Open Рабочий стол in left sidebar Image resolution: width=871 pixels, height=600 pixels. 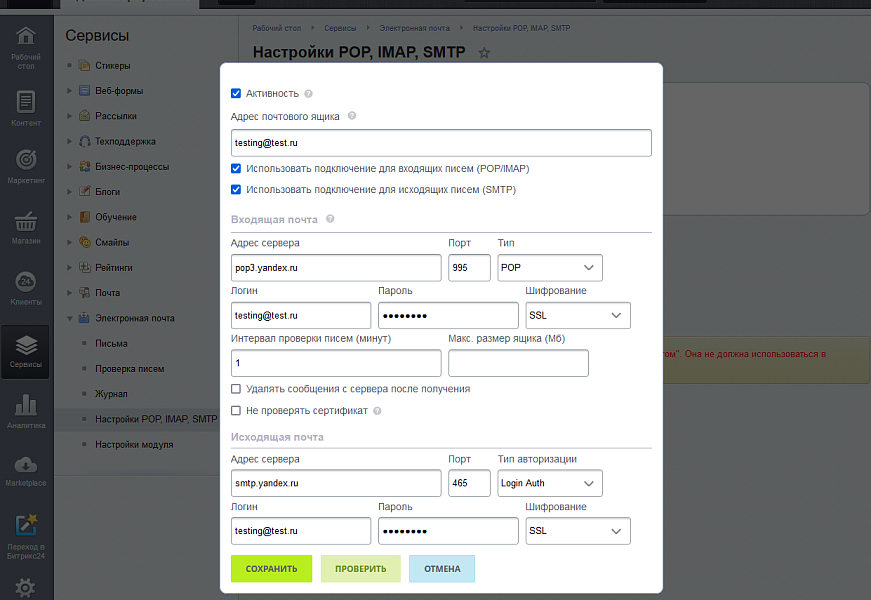coord(26,47)
